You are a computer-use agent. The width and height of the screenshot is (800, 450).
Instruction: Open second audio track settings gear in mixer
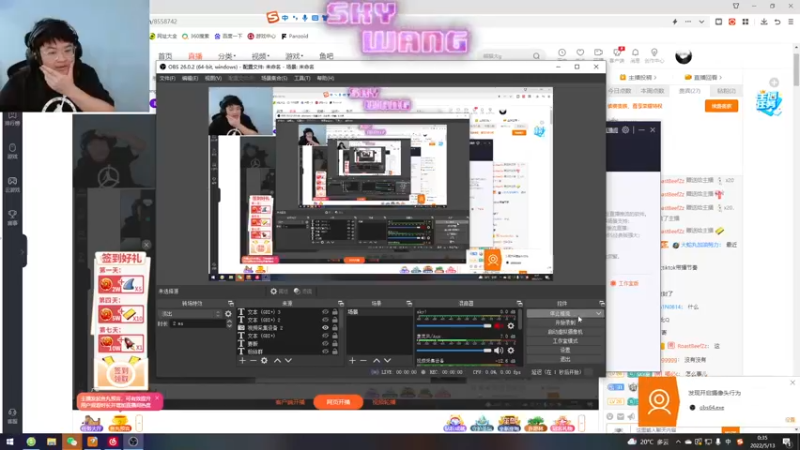[511, 351]
